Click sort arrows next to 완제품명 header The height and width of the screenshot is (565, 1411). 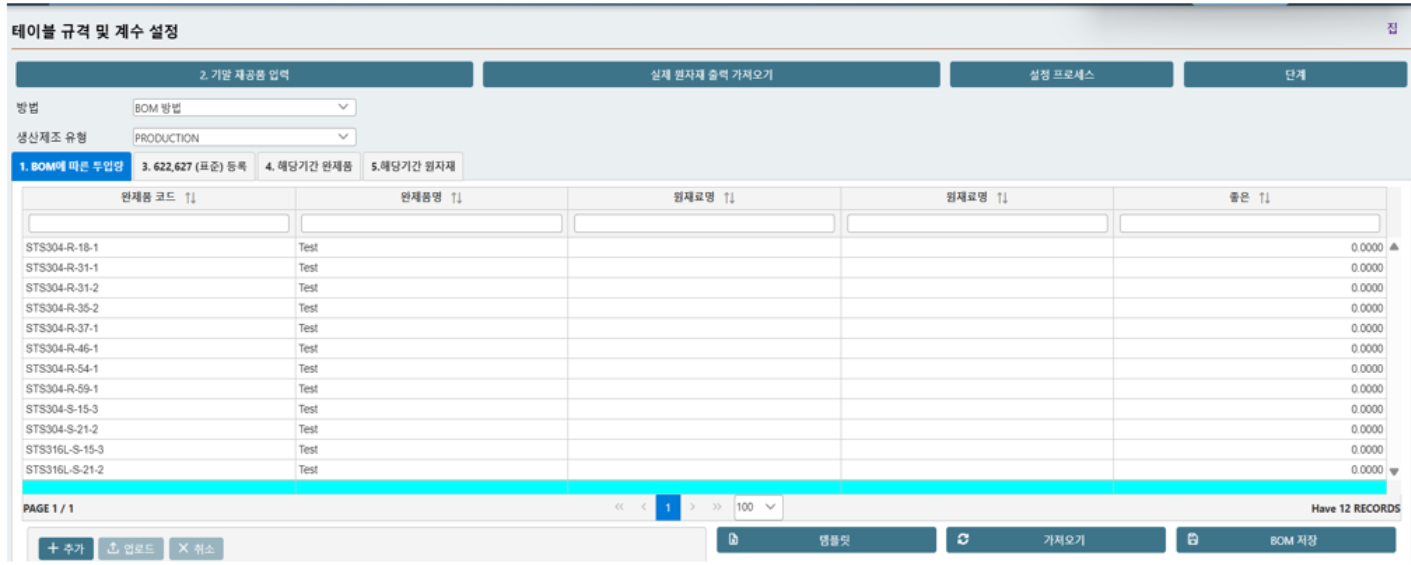tap(457, 198)
